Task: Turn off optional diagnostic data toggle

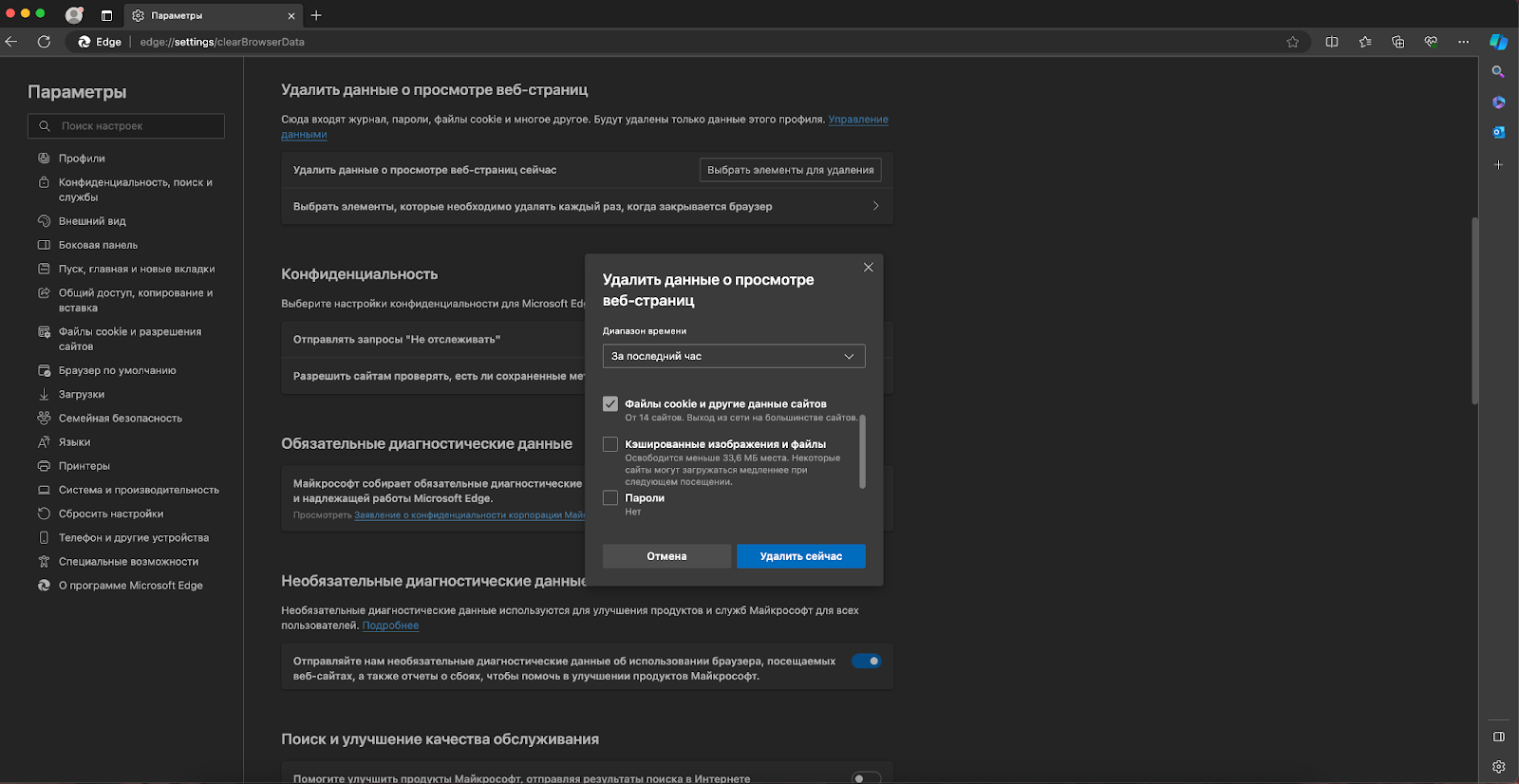Action: point(866,662)
